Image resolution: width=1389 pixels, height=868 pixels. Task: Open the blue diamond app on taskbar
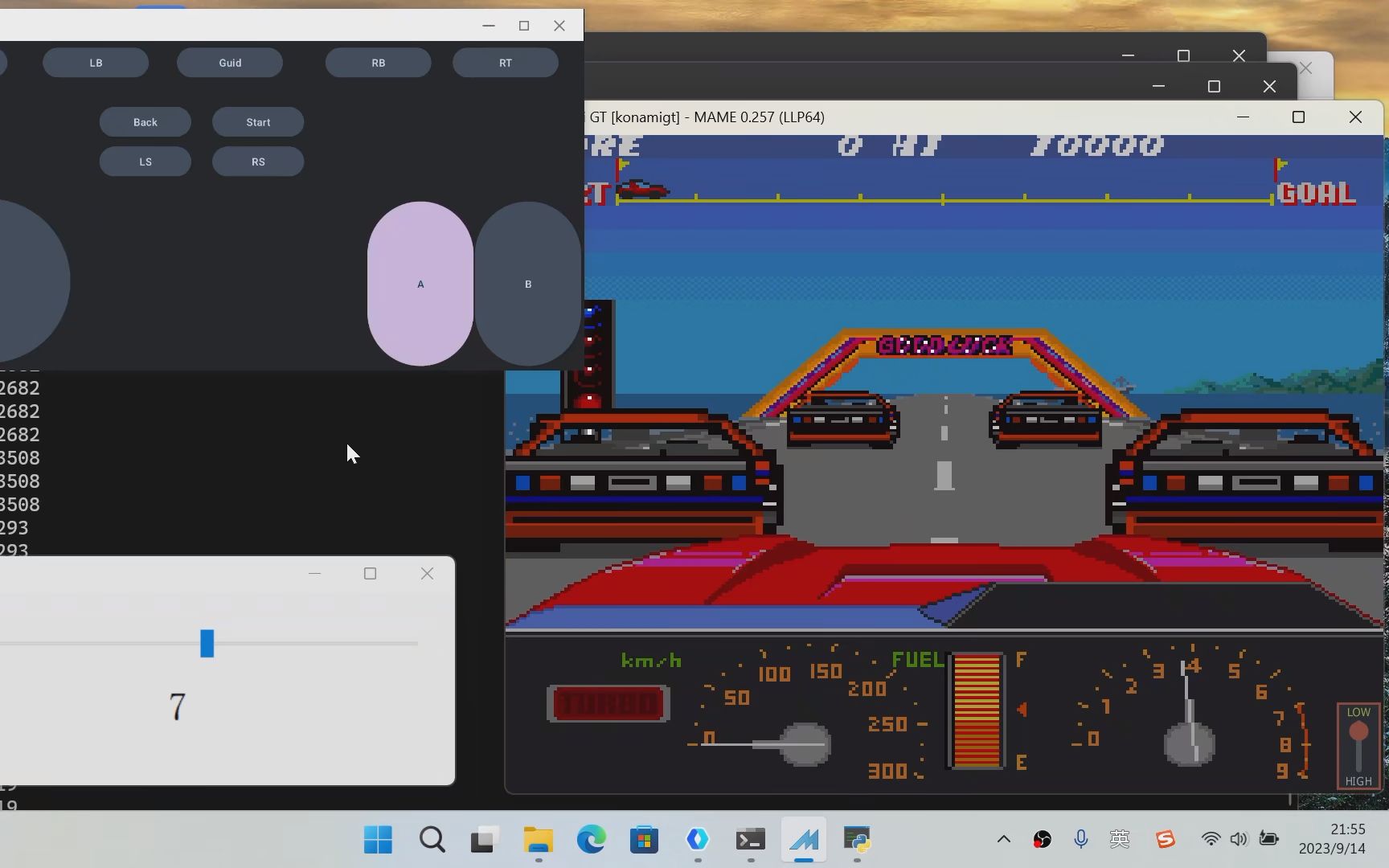(698, 840)
